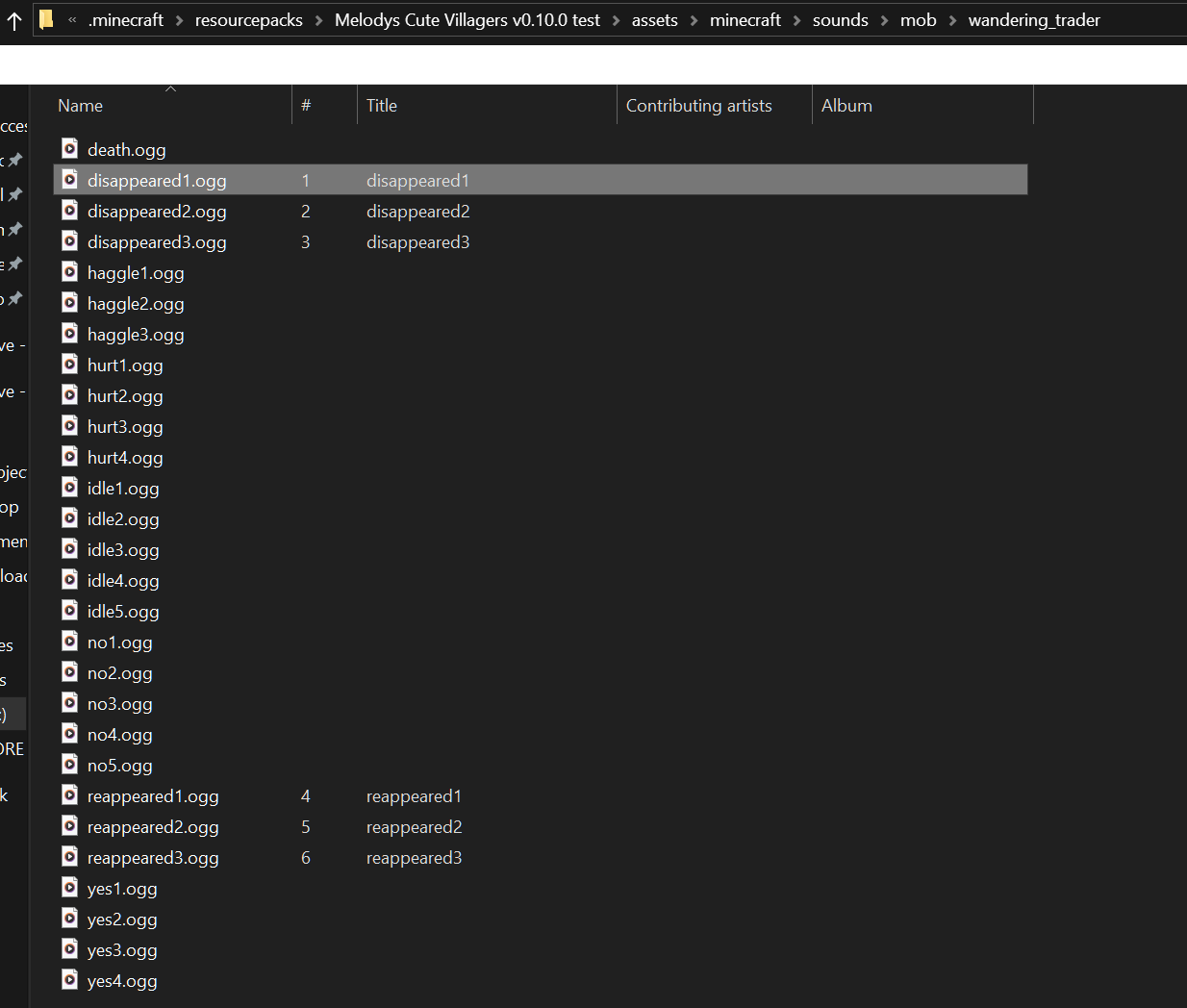Sort by the Title column header

coord(382,106)
